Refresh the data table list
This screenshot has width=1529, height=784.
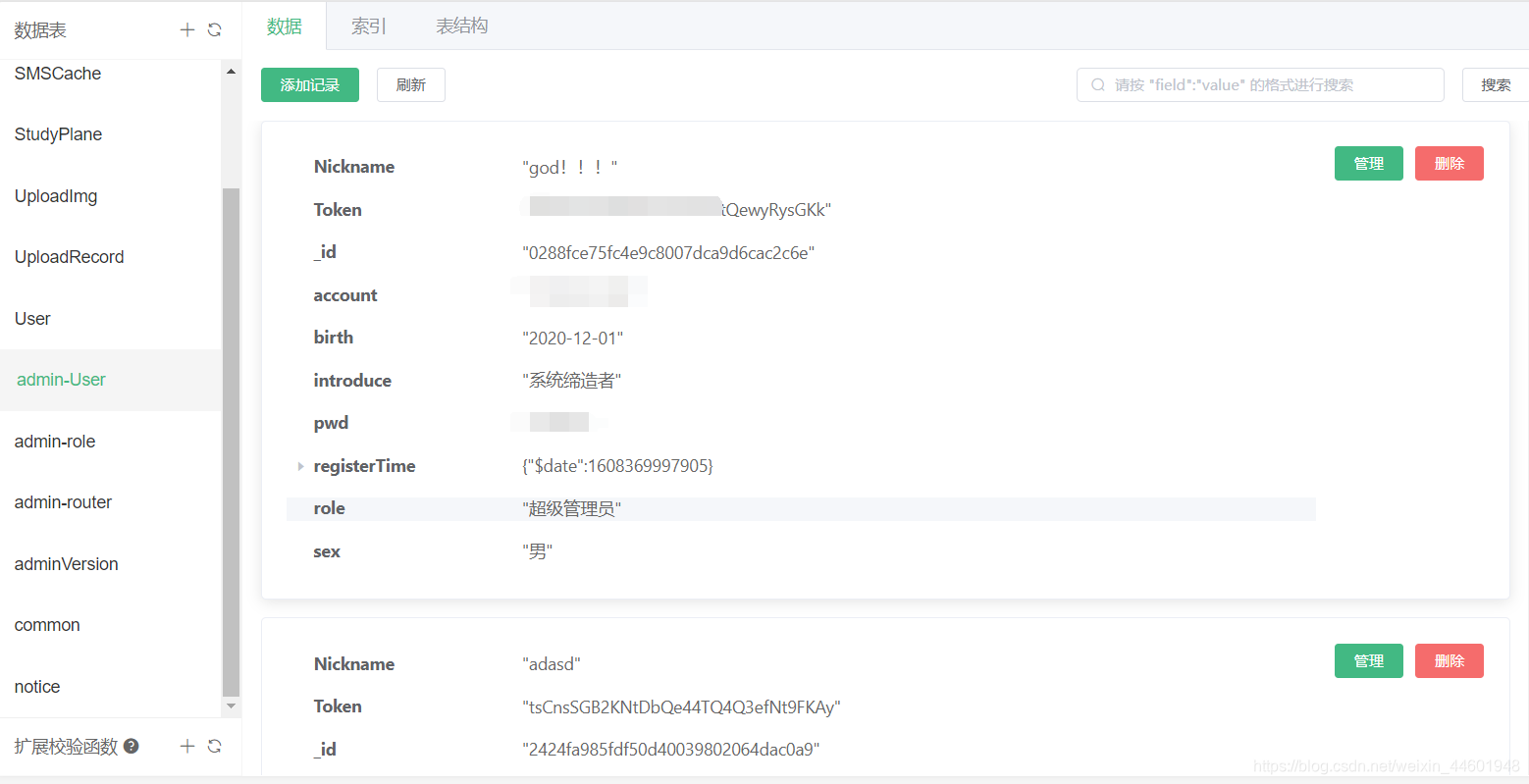click(215, 30)
